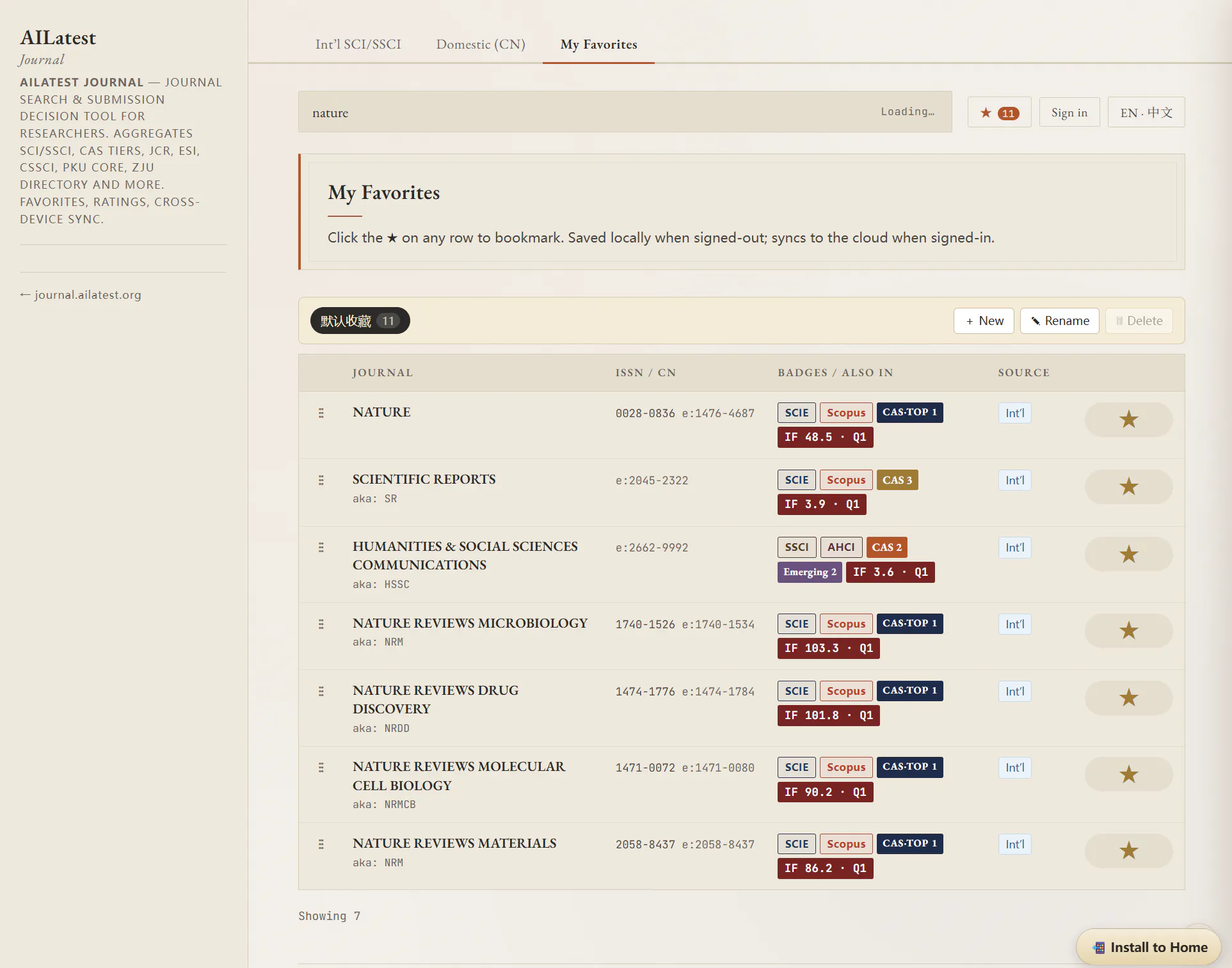Unstar the NATURE journal row
Screen dimensions: 1232x968
(x=1128, y=419)
